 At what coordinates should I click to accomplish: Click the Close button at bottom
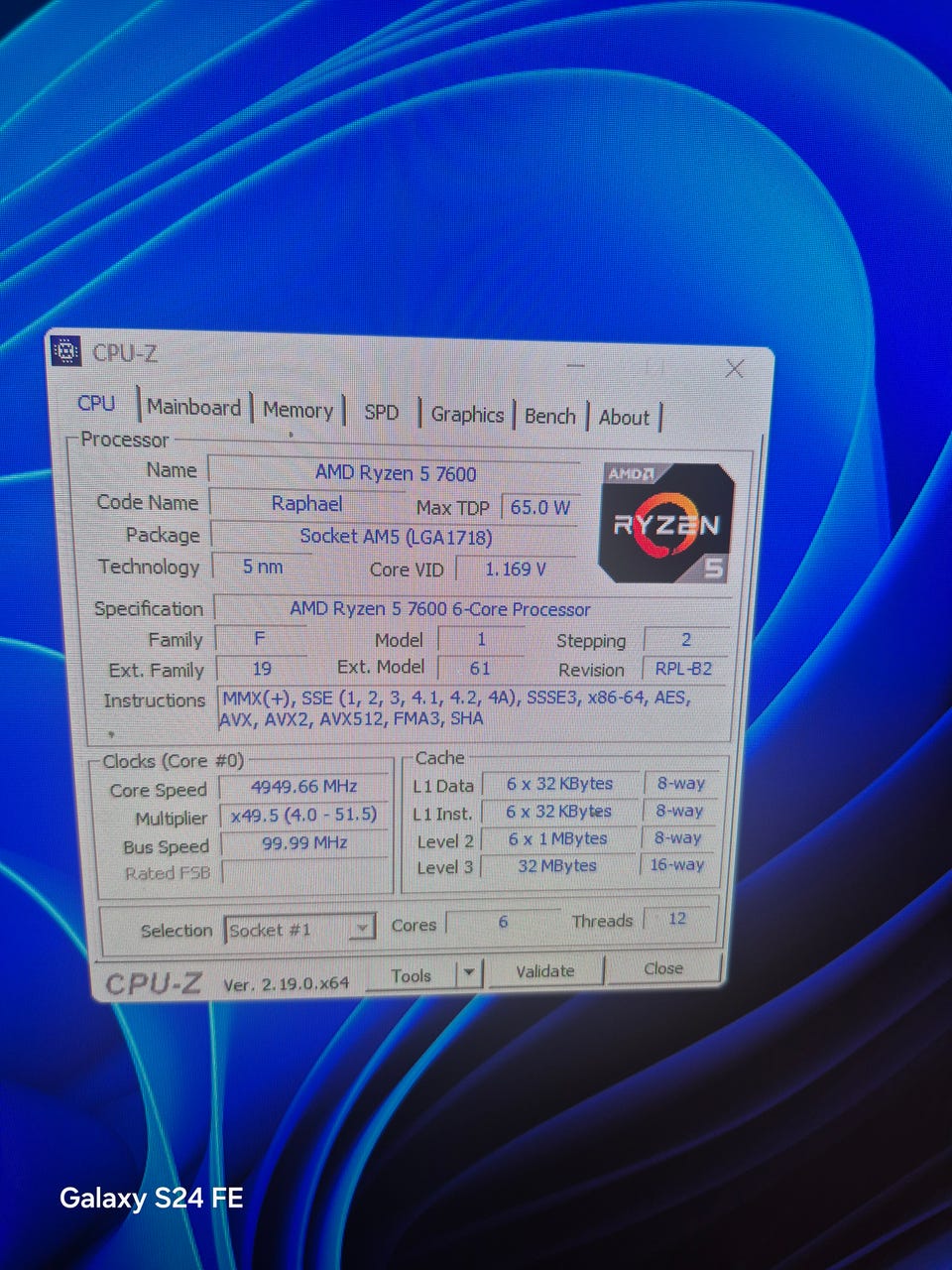(663, 968)
